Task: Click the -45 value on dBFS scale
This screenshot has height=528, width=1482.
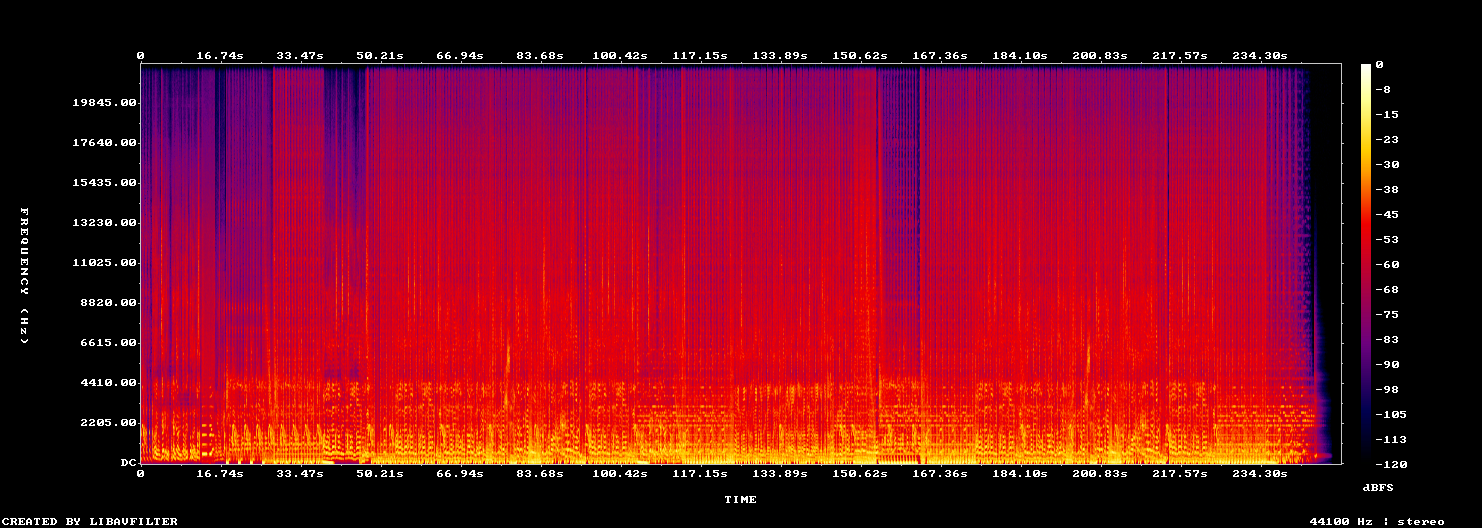Action: 1387,214
